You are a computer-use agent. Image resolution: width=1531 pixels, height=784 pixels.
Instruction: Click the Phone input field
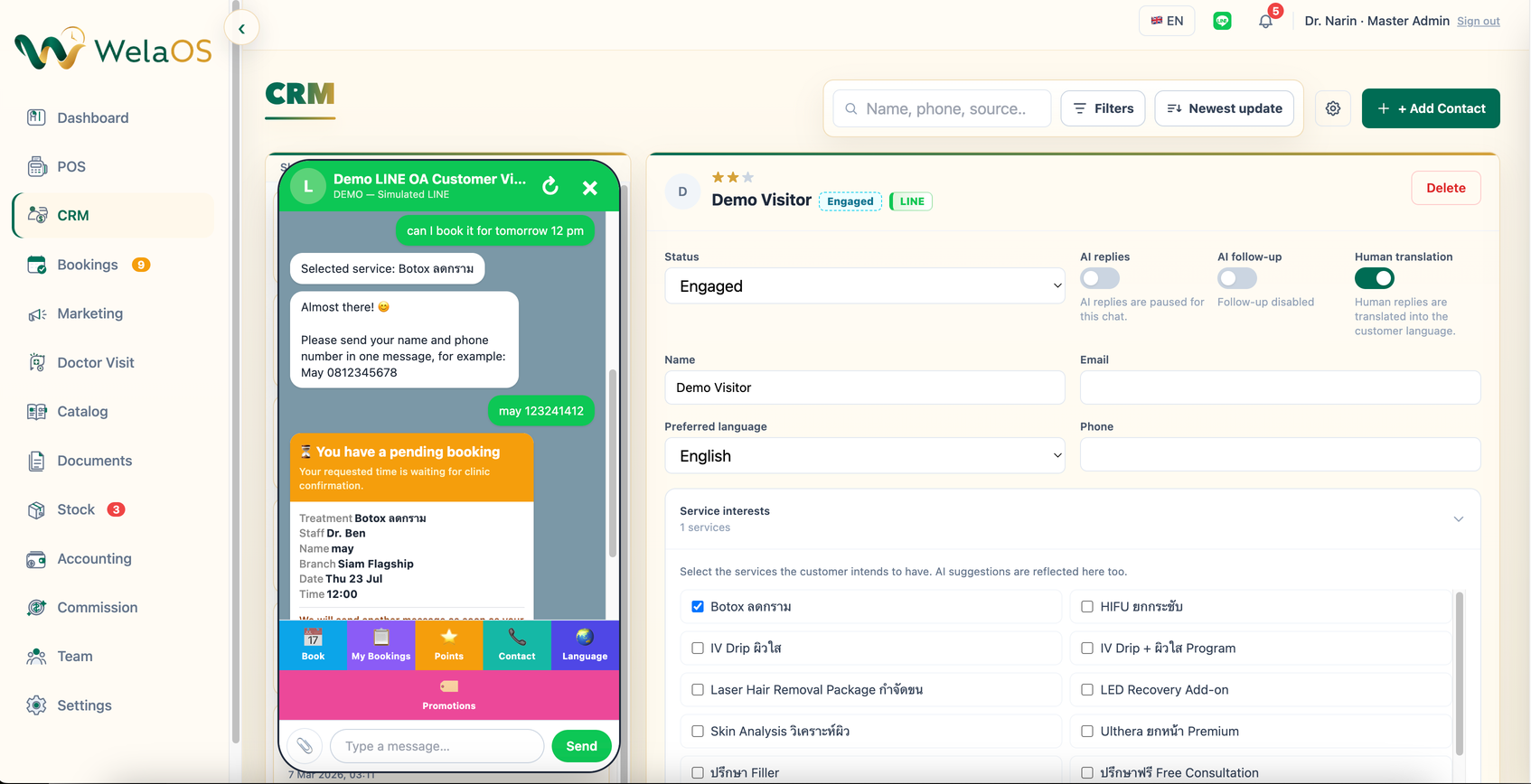click(x=1280, y=454)
